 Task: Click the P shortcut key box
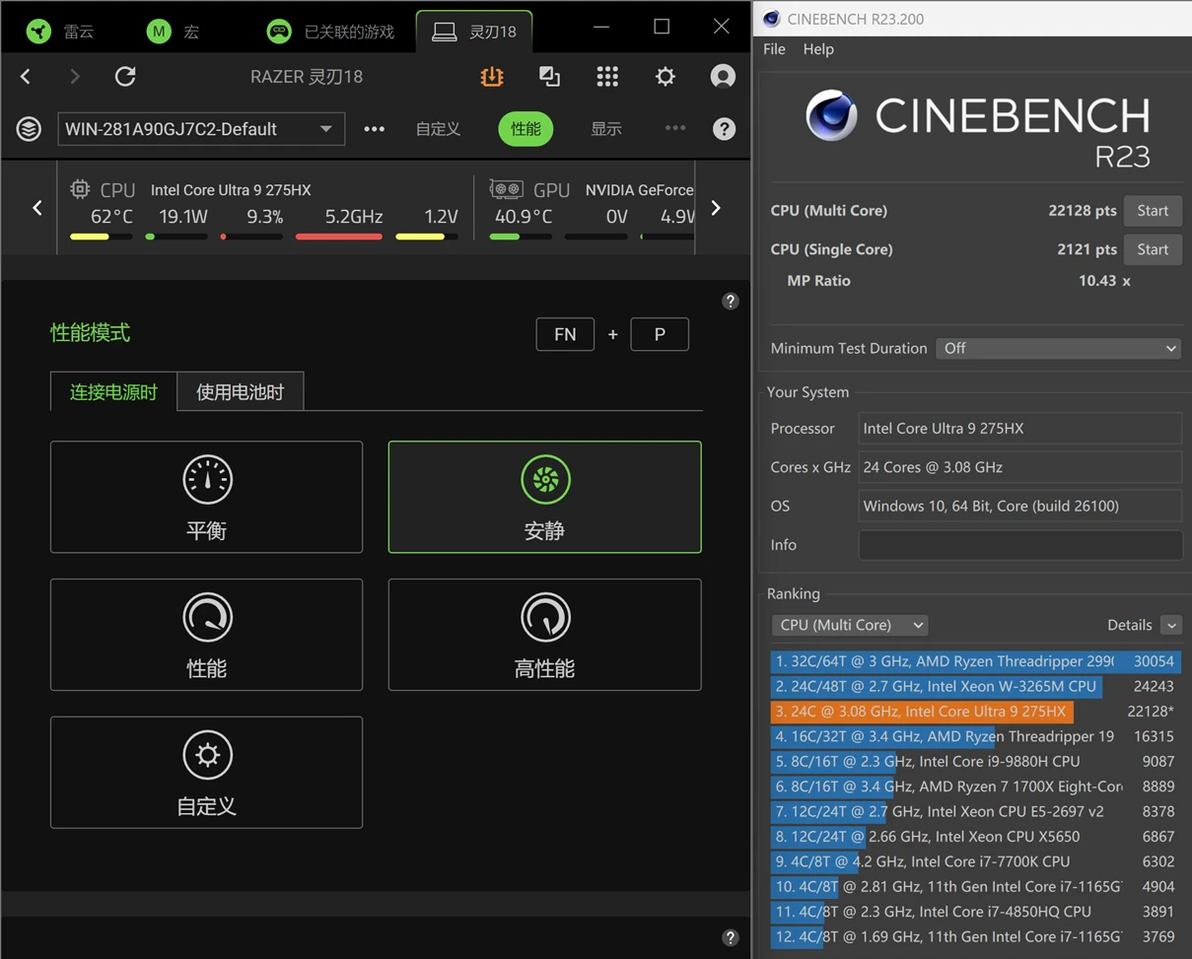click(660, 334)
